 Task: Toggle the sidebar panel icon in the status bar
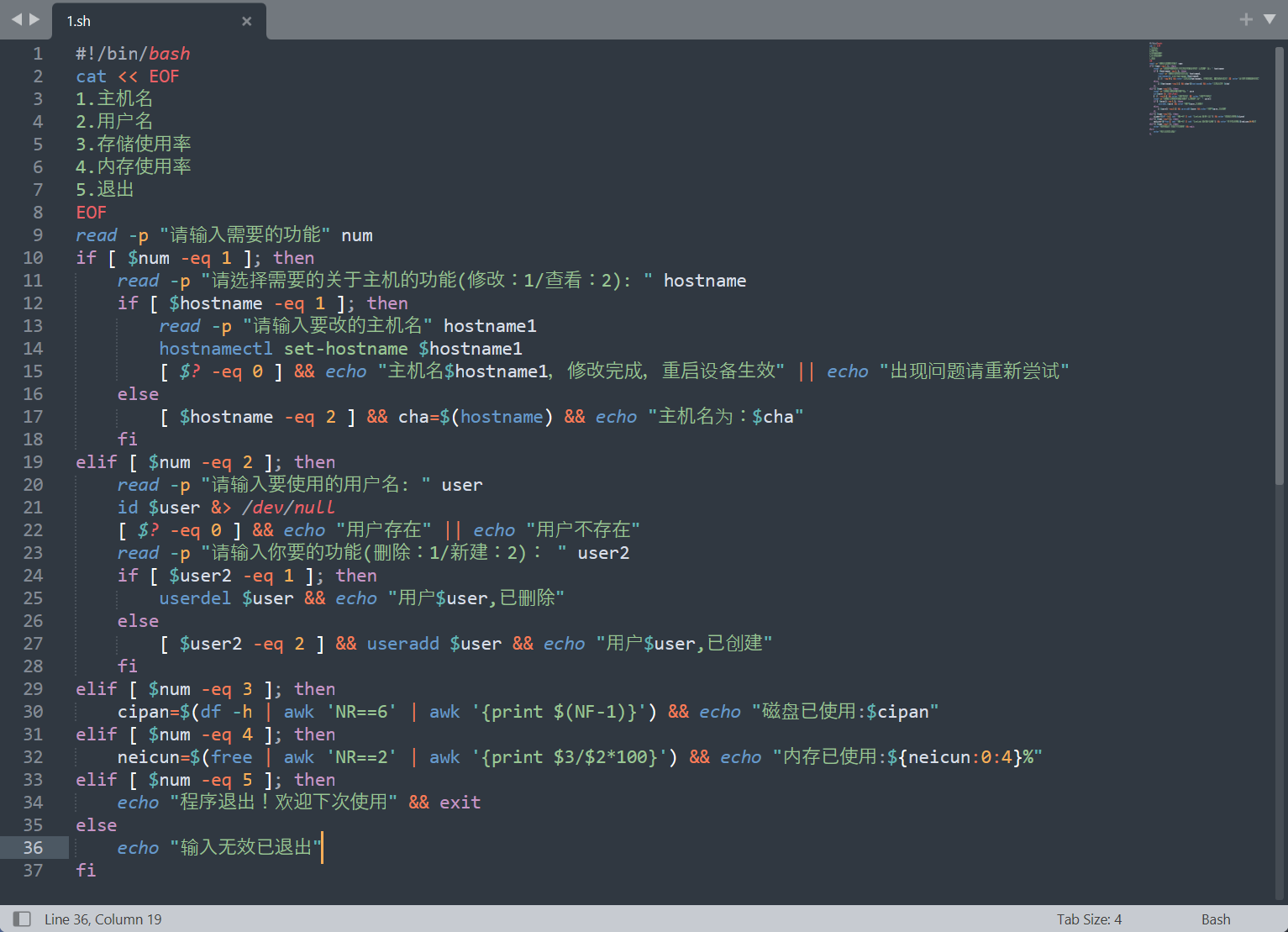21,919
